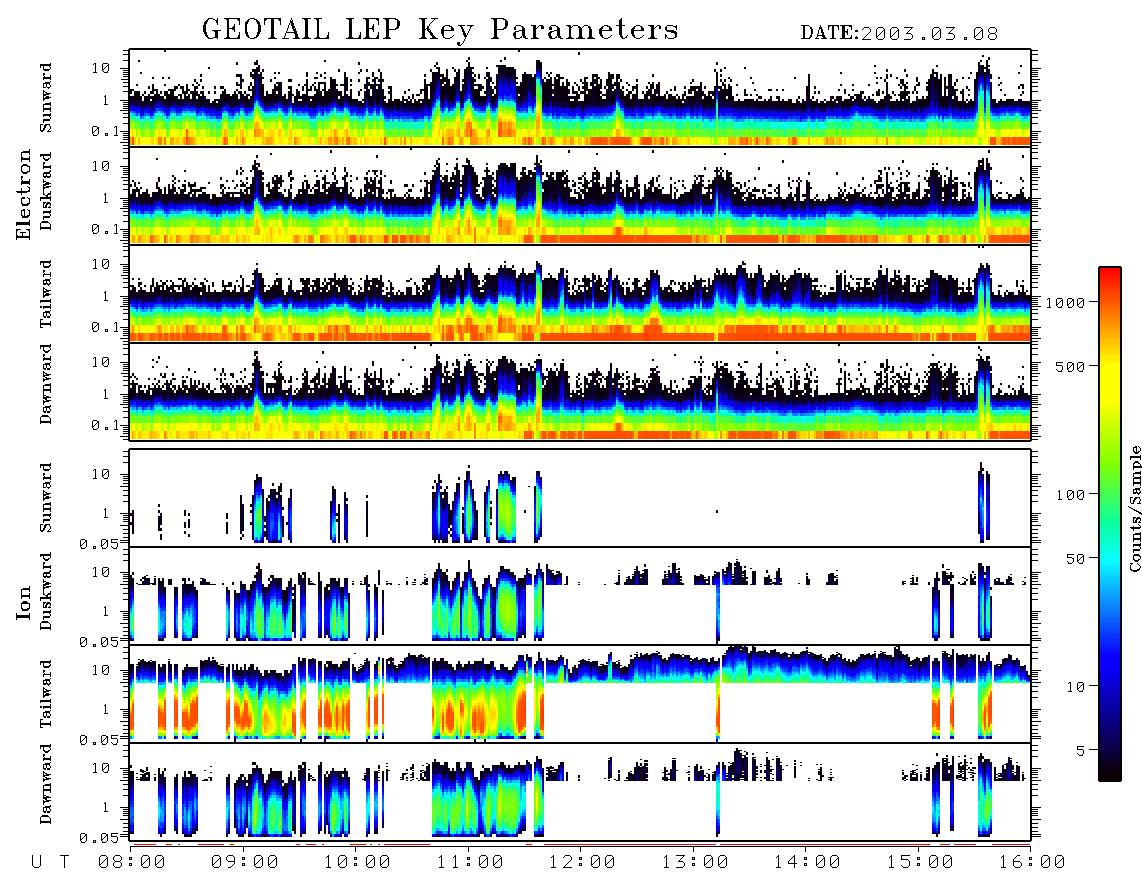1142x880 pixels.
Task: Click the 500 colorbar tick value
Action: point(1070,366)
